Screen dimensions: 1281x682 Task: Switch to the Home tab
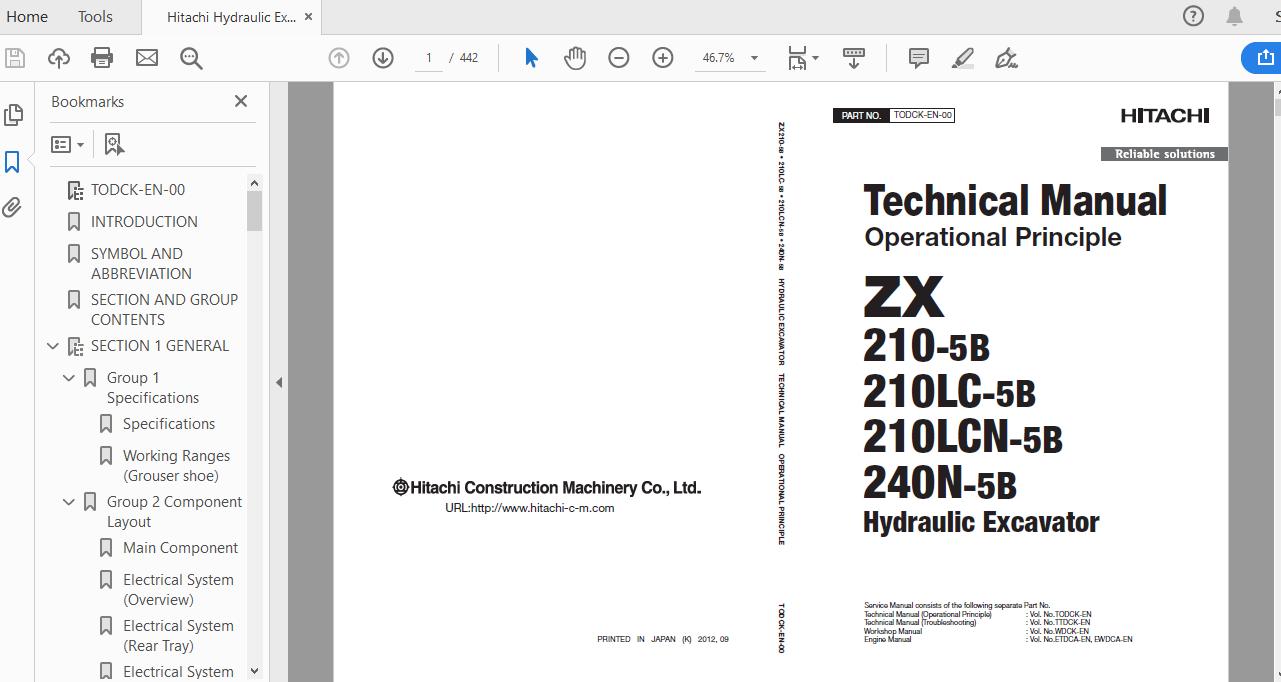27,16
